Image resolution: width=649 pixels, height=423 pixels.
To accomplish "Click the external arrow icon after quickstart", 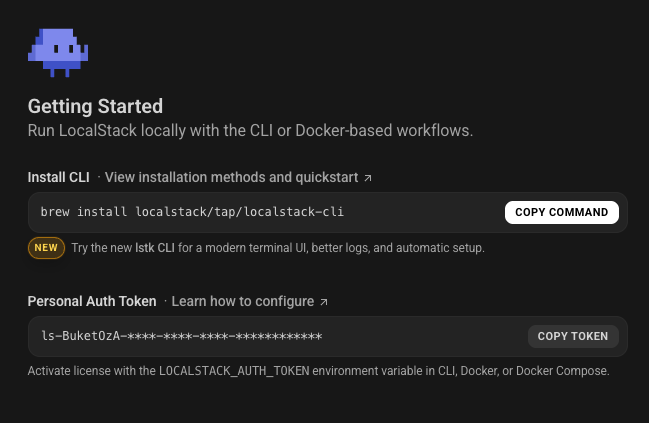I will tap(368, 178).
